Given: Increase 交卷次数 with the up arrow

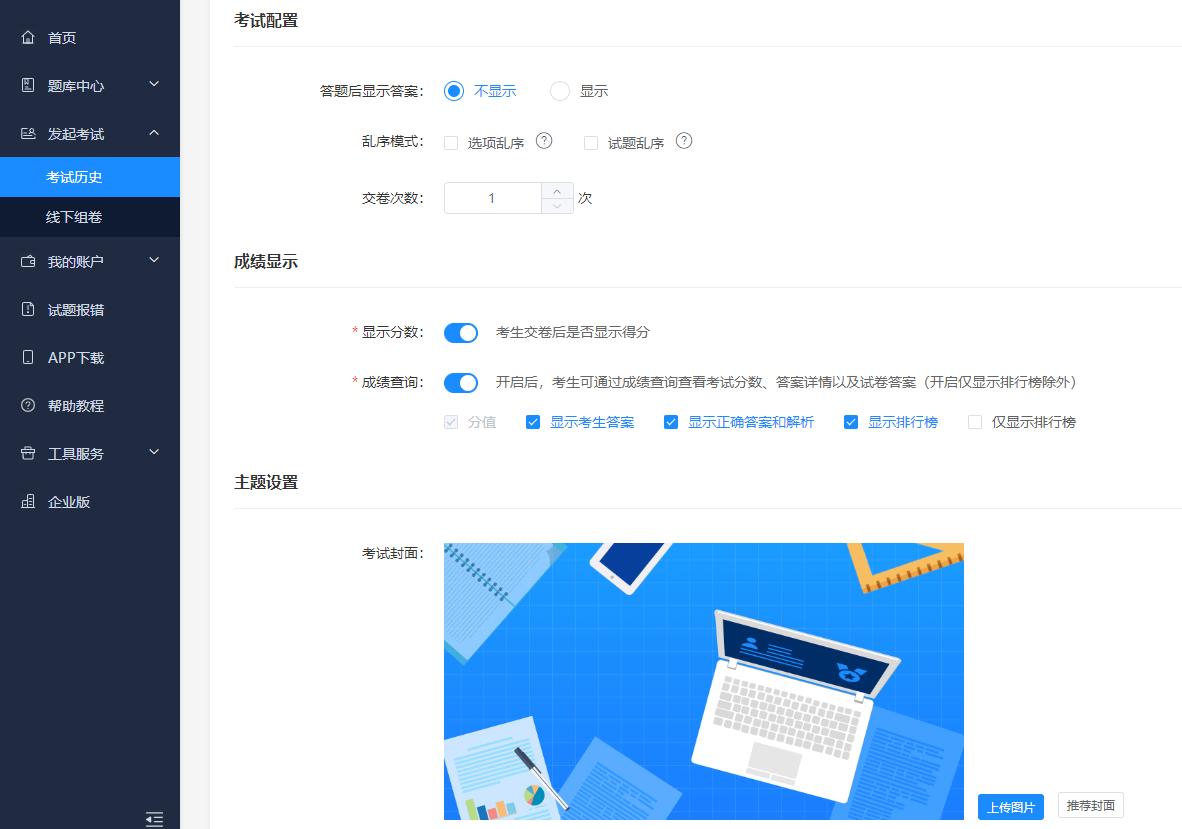Looking at the screenshot, I should tap(557, 191).
